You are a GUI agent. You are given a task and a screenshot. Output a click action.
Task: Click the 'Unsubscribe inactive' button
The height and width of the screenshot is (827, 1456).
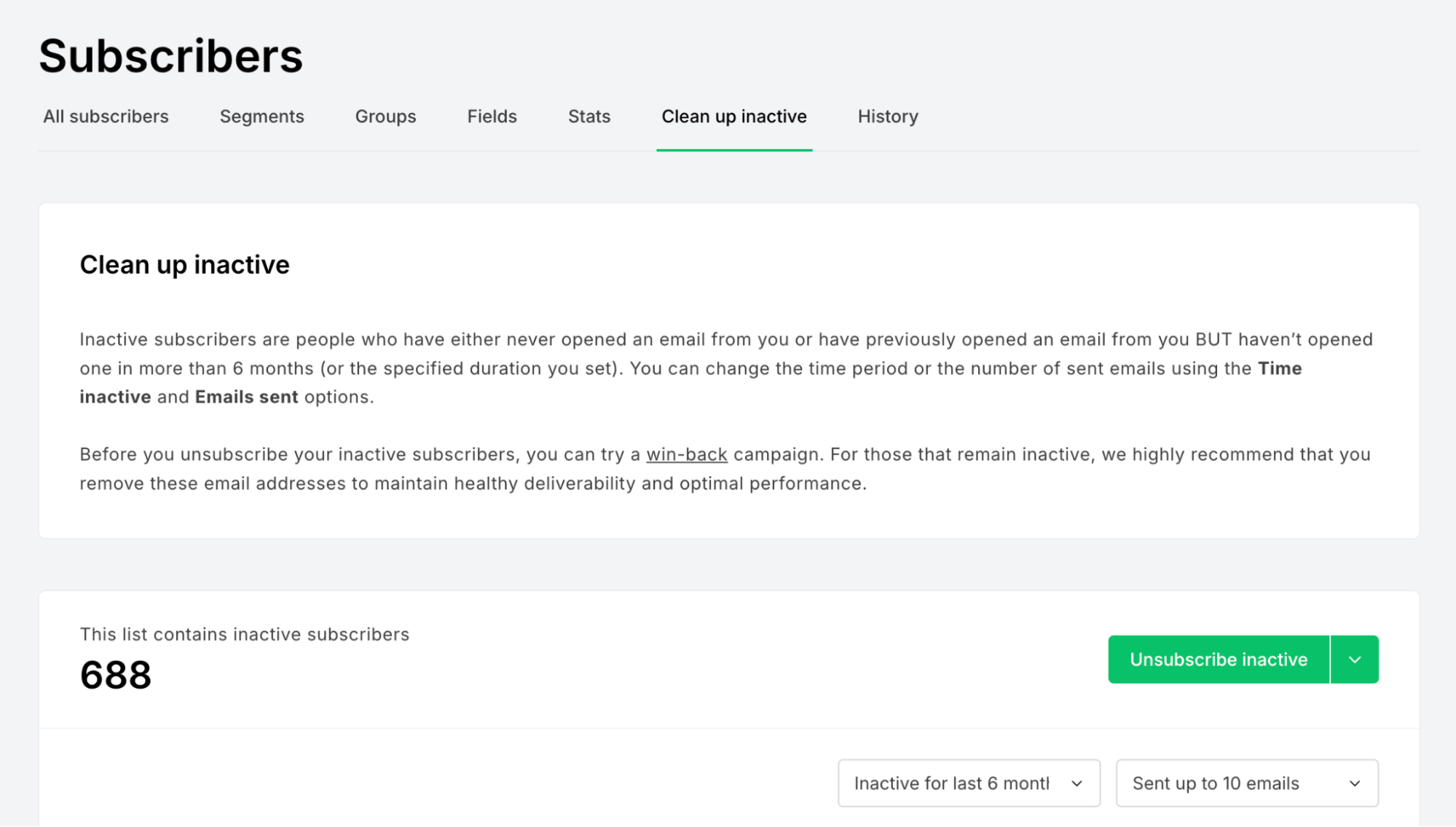1219,659
